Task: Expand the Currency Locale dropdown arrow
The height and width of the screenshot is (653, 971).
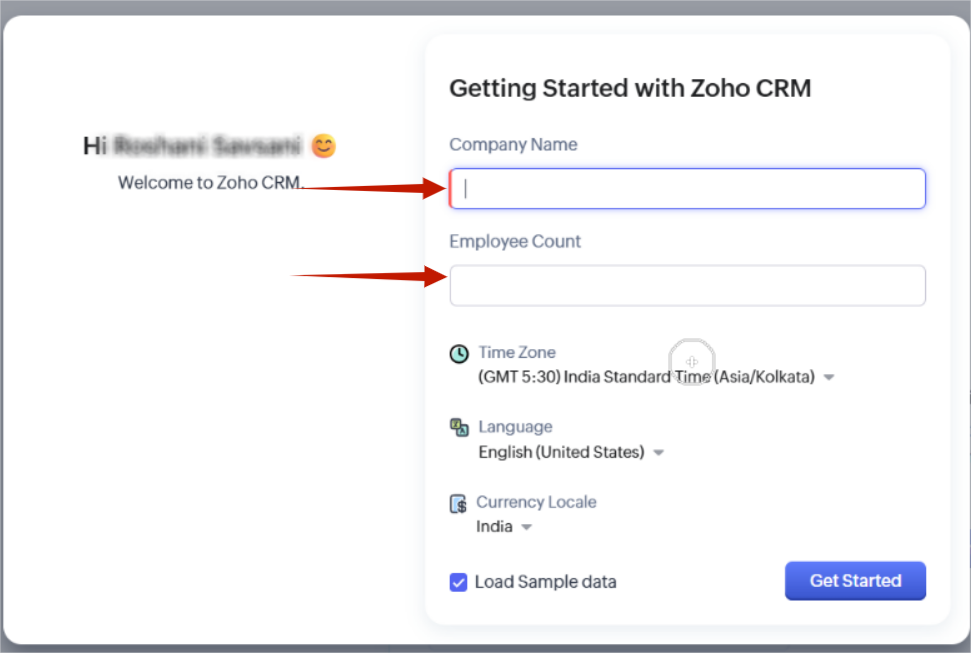Action: pos(527,528)
